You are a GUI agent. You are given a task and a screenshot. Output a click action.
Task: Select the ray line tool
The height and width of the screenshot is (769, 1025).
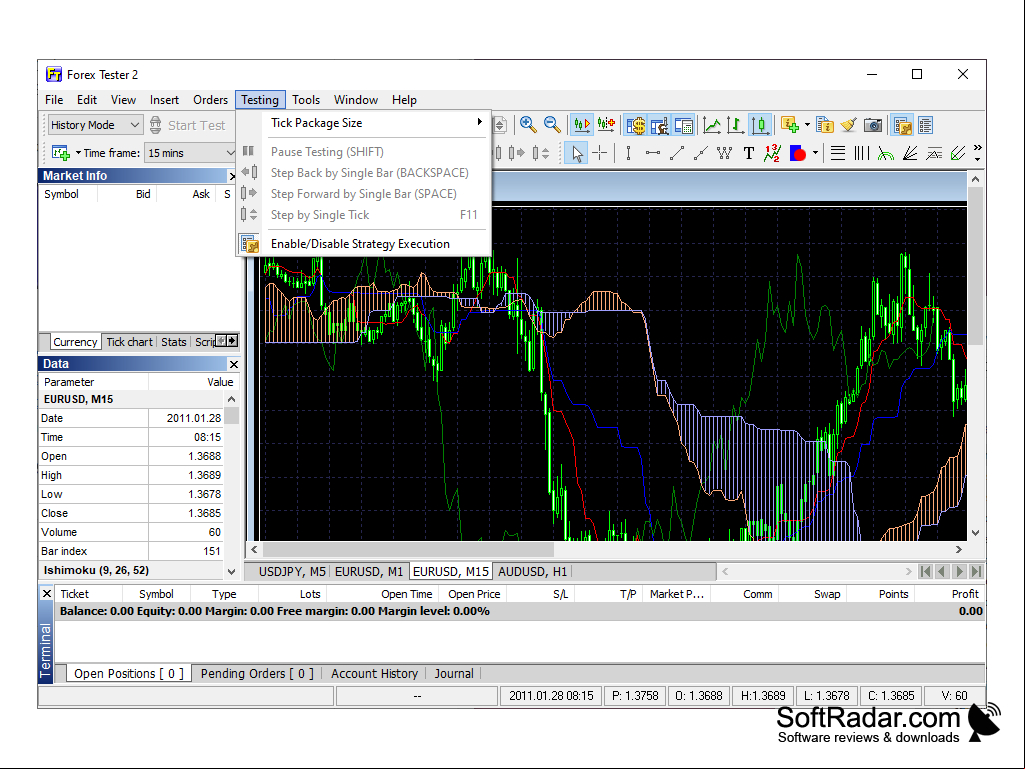(701, 153)
